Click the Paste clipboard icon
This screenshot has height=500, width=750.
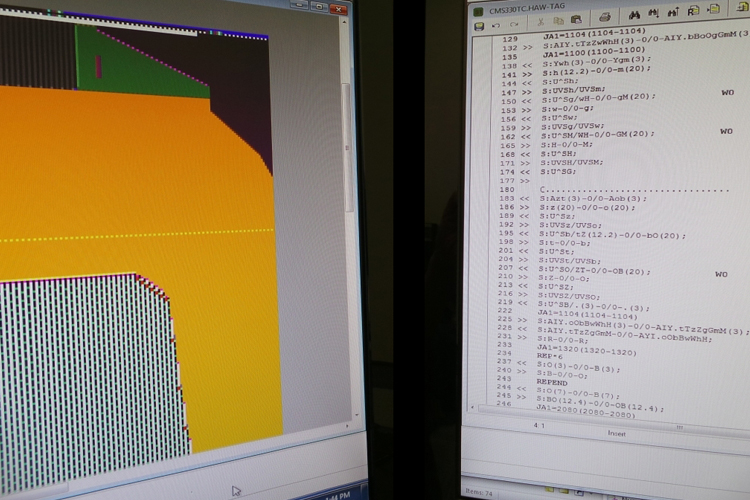577,18
